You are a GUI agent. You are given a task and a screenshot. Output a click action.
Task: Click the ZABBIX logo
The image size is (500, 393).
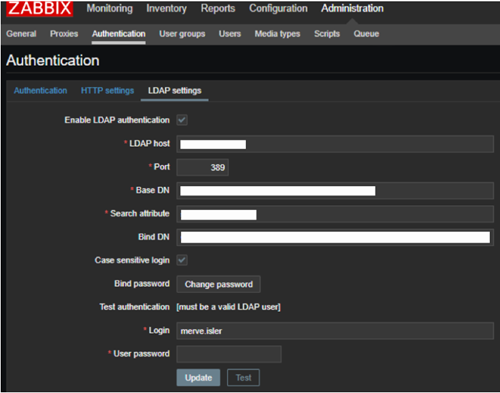point(40,8)
